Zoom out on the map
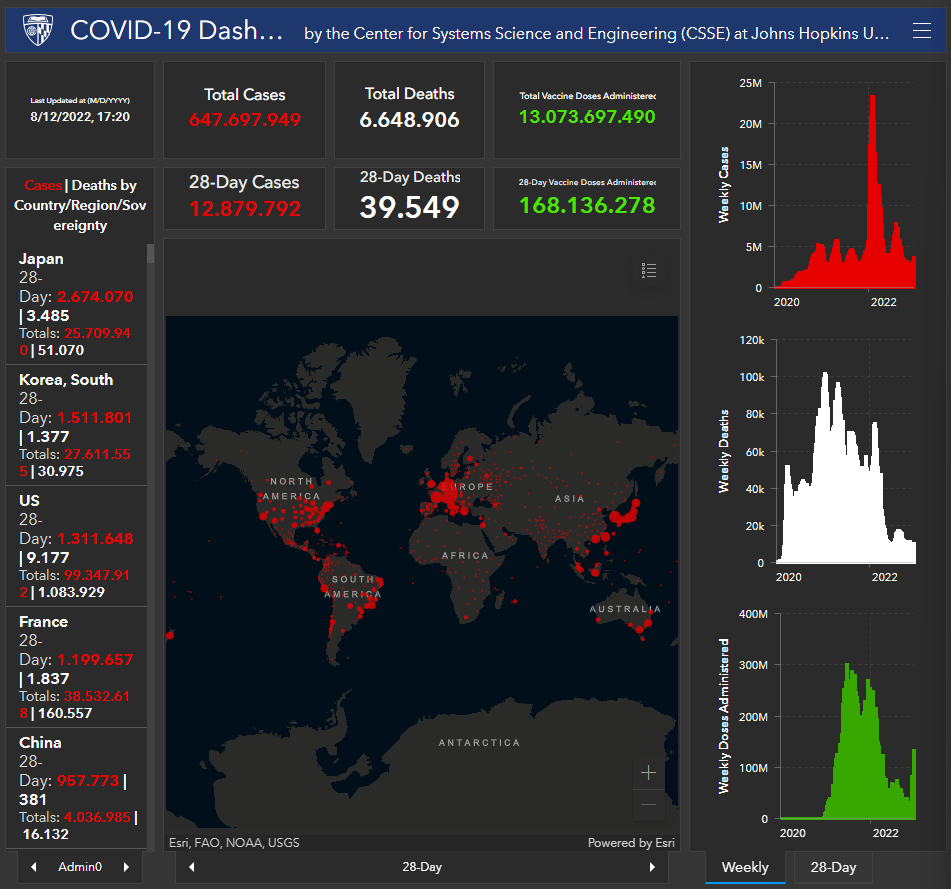The width and height of the screenshot is (951, 889). [648, 805]
